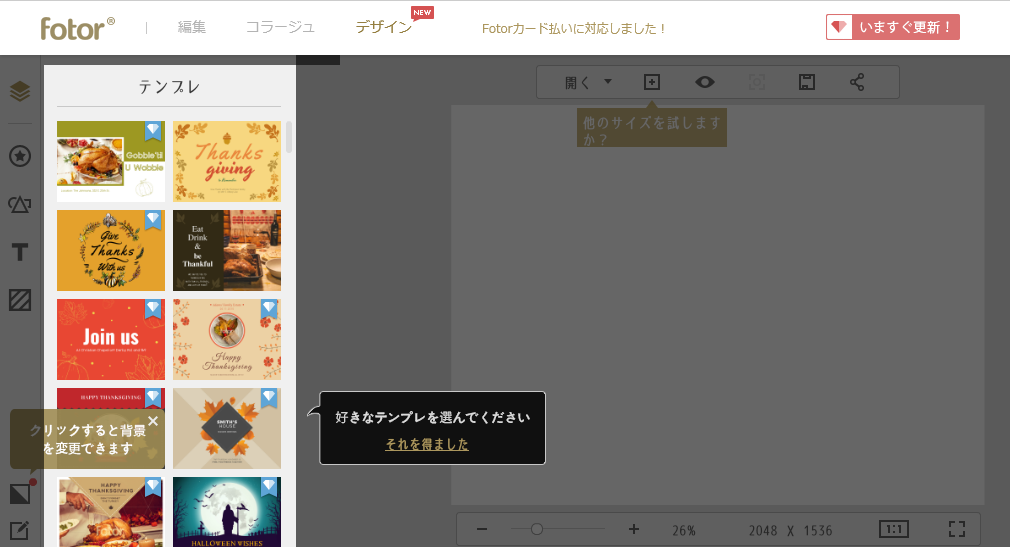Enter fullscreen mode icon
The height and width of the screenshot is (547, 1010).
tap(957, 530)
